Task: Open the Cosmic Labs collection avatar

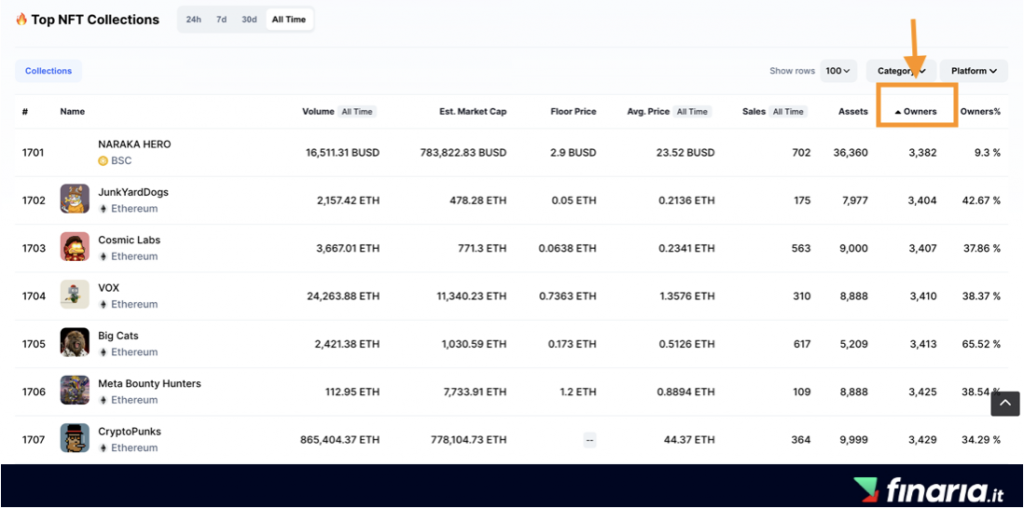Action: (74, 246)
